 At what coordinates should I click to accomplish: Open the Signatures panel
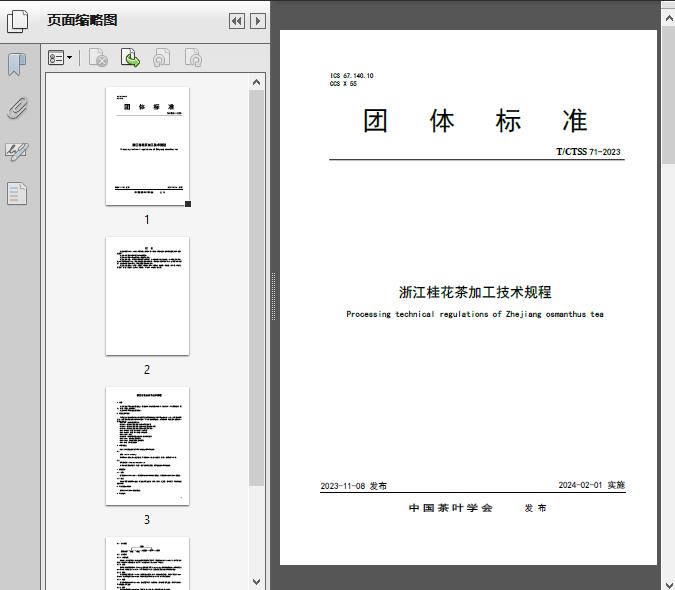pyautogui.click(x=17, y=151)
